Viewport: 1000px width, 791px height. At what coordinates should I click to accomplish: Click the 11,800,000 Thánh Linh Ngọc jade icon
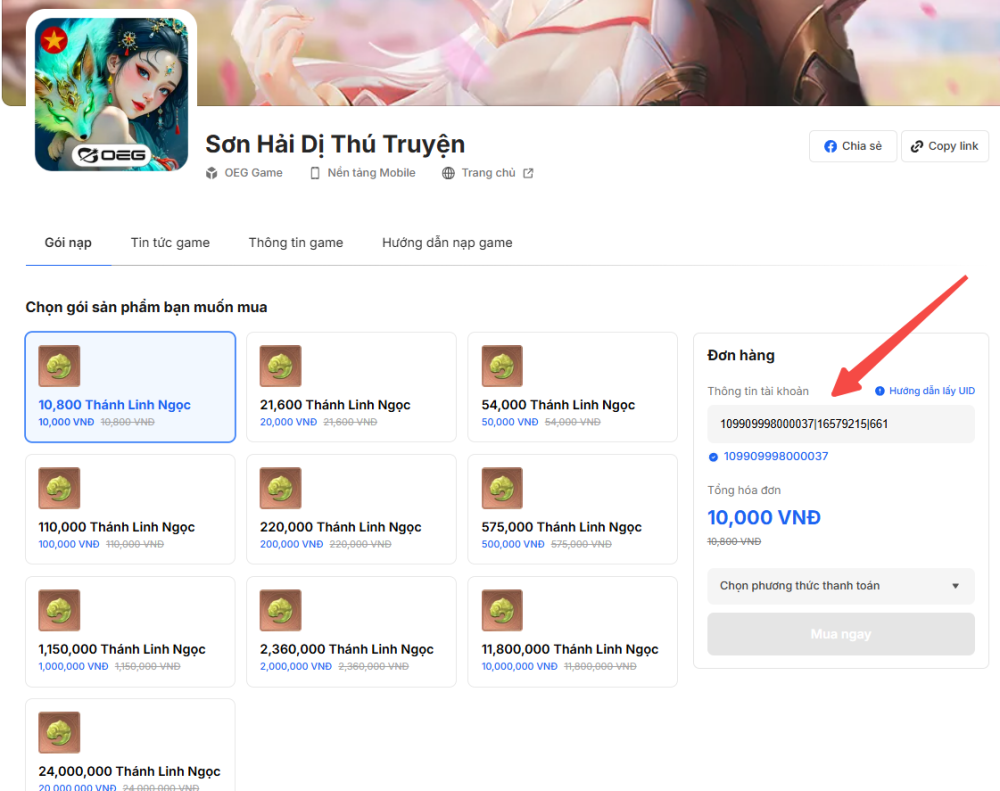coord(502,610)
